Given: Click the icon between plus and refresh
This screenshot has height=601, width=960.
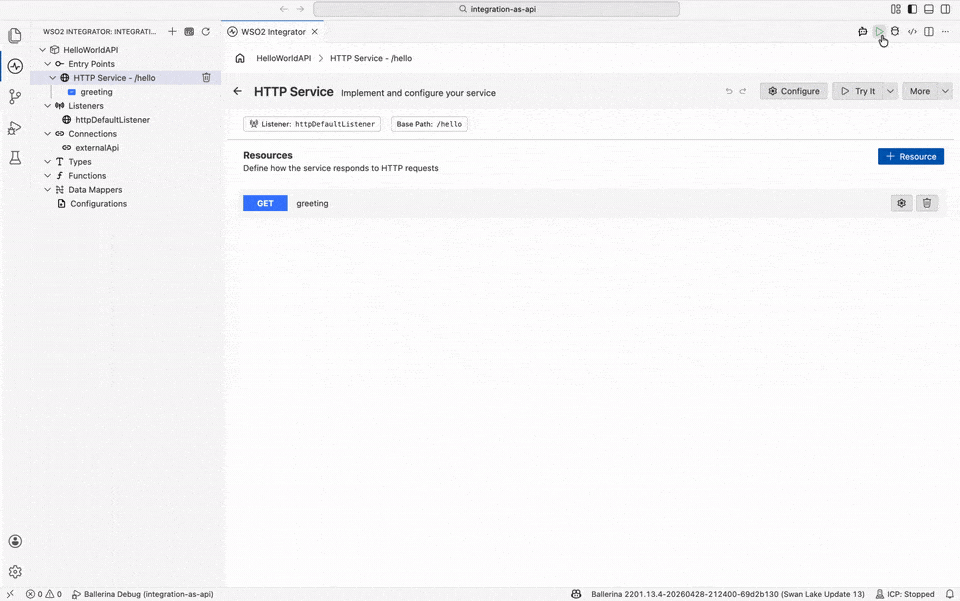Looking at the screenshot, I should pyautogui.click(x=189, y=31).
